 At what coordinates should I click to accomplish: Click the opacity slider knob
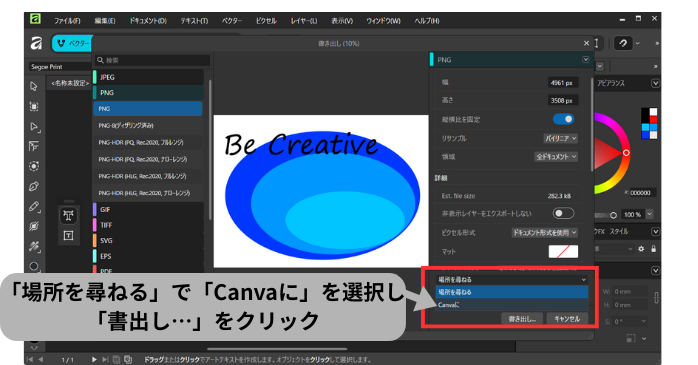coord(613,215)
